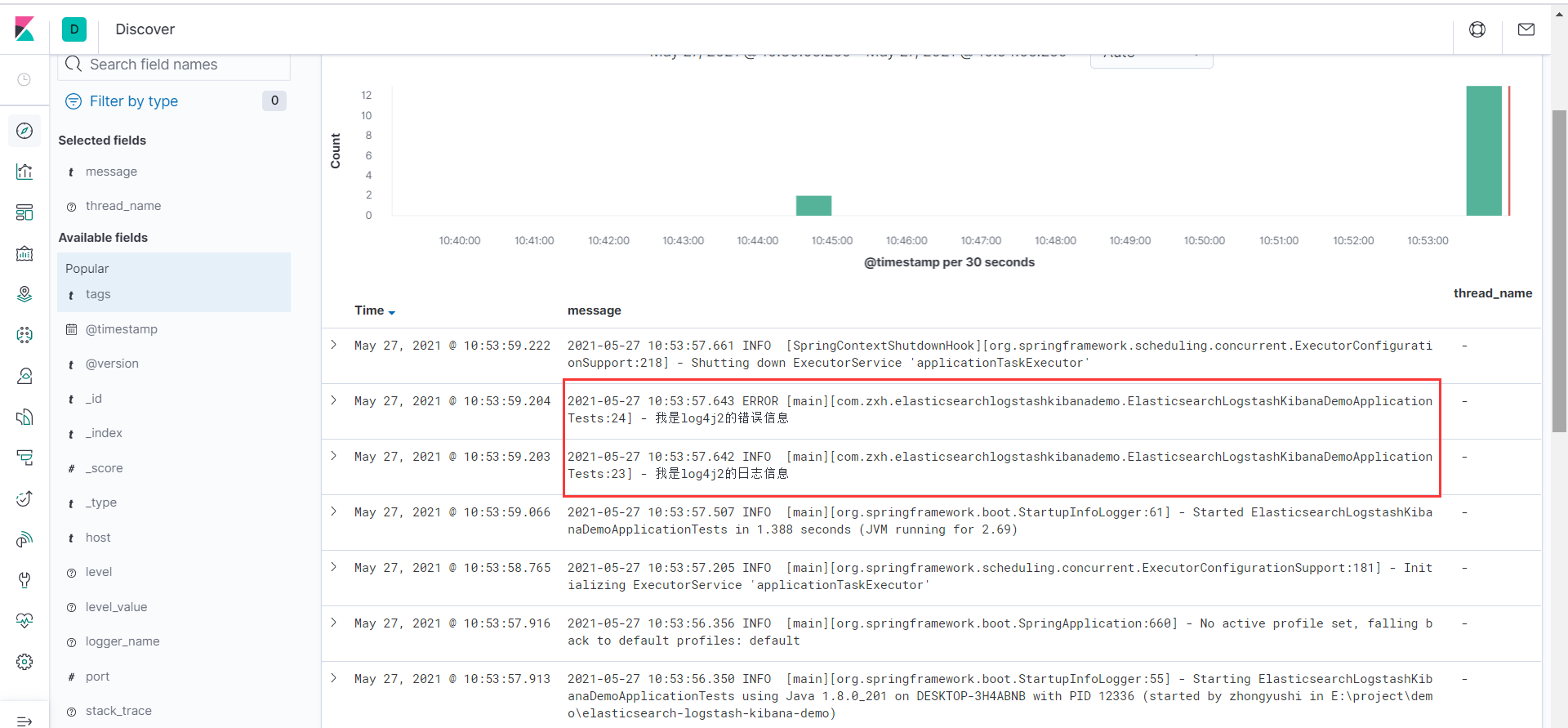The height and width of the screenshot is (728, 1568).
Task: Open Management gear icon
Action: 24,662
